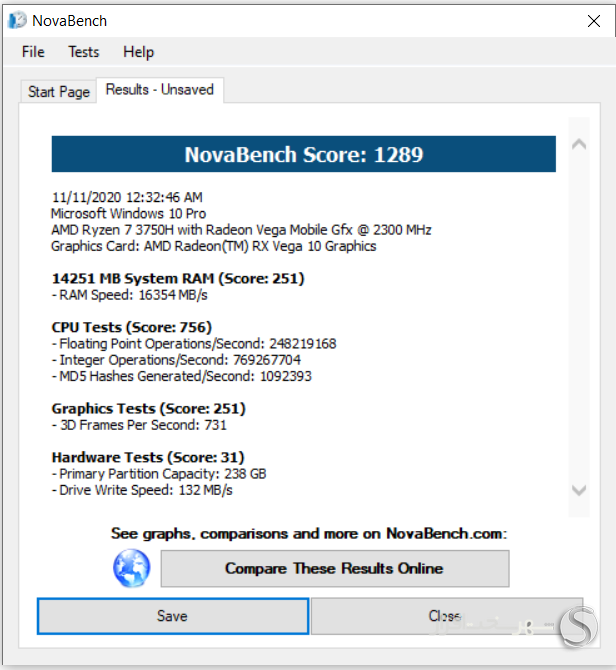Click Primary Partition Capacity: 238 GB

159,473
